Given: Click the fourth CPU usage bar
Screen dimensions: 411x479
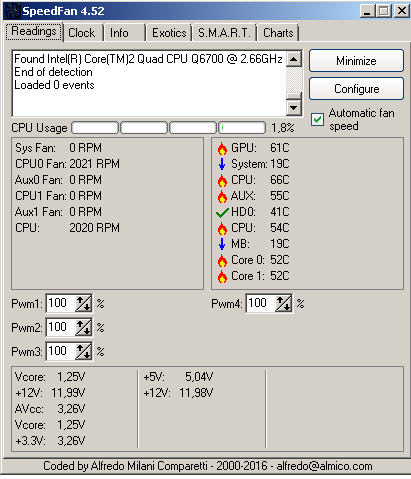Looking at the screenshot, I should (x=242, y=128).
